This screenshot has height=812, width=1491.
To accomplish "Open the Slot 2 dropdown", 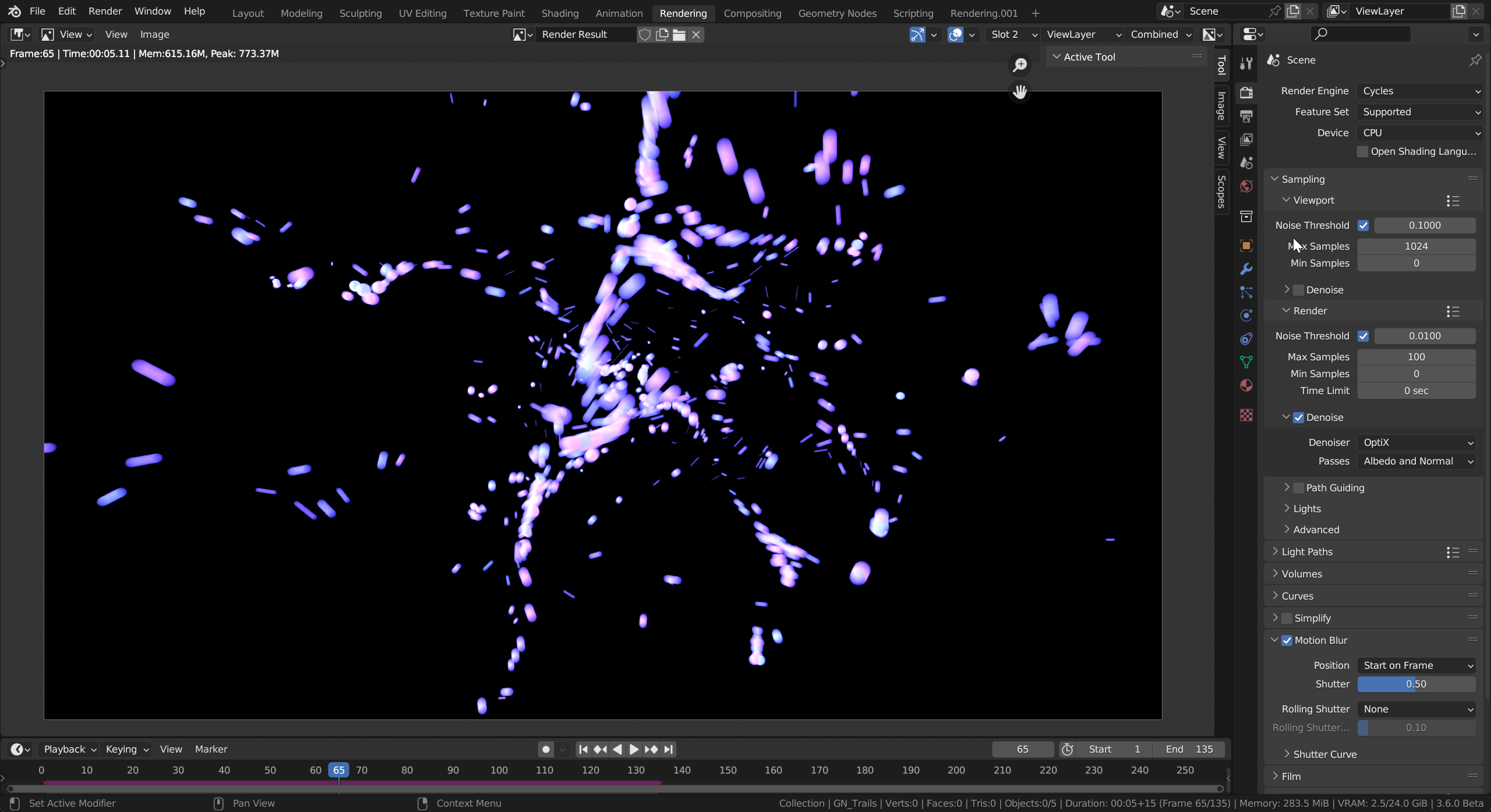I will [1014, 35].
